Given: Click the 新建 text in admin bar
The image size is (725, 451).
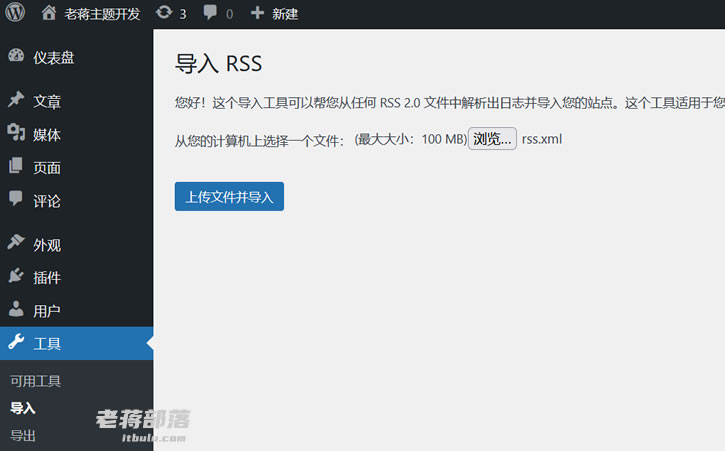Looking at the screenshot, I should 285,14.
